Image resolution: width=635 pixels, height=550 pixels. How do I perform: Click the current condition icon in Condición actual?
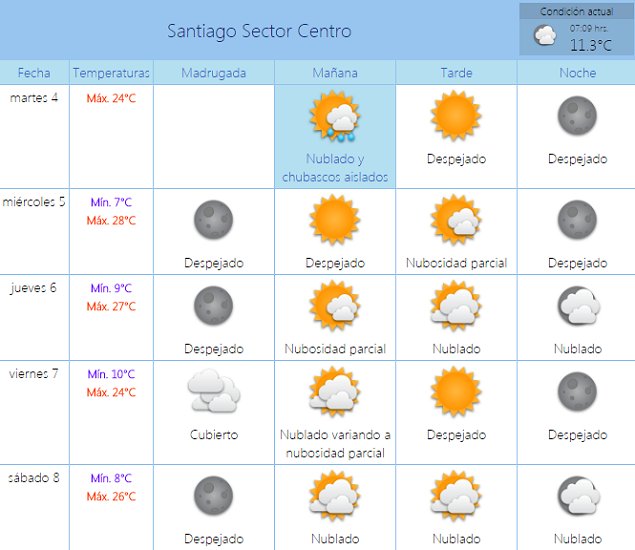pos(545,36)
